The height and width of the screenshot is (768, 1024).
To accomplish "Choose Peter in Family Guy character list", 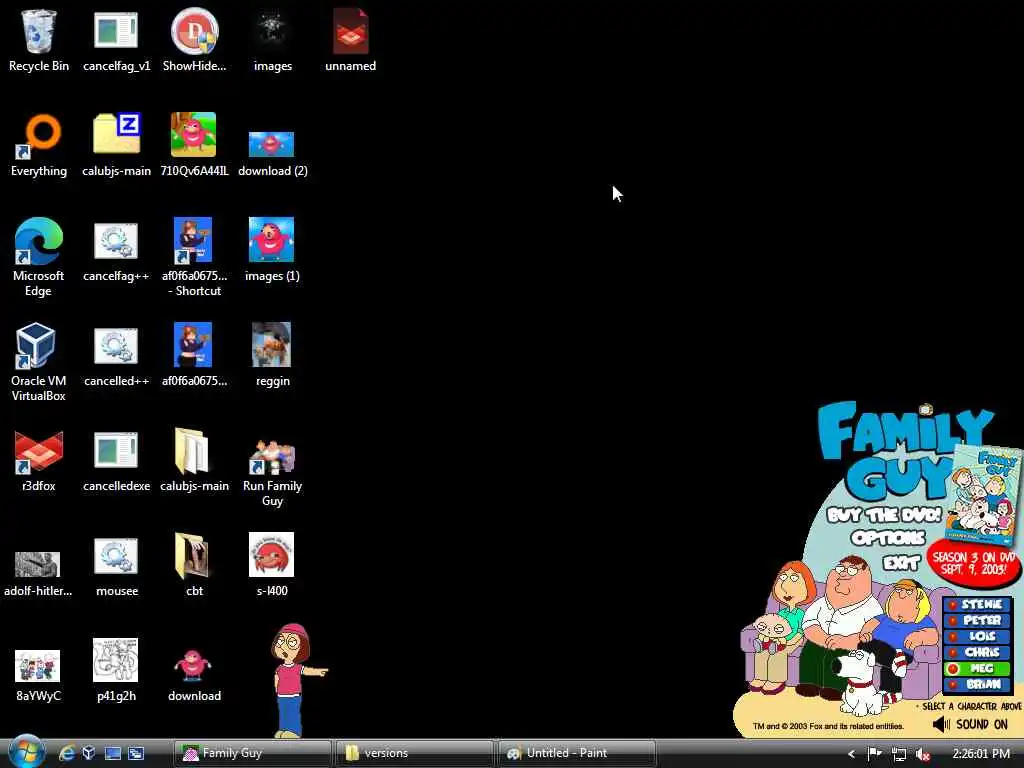I will tap(977, 620).
